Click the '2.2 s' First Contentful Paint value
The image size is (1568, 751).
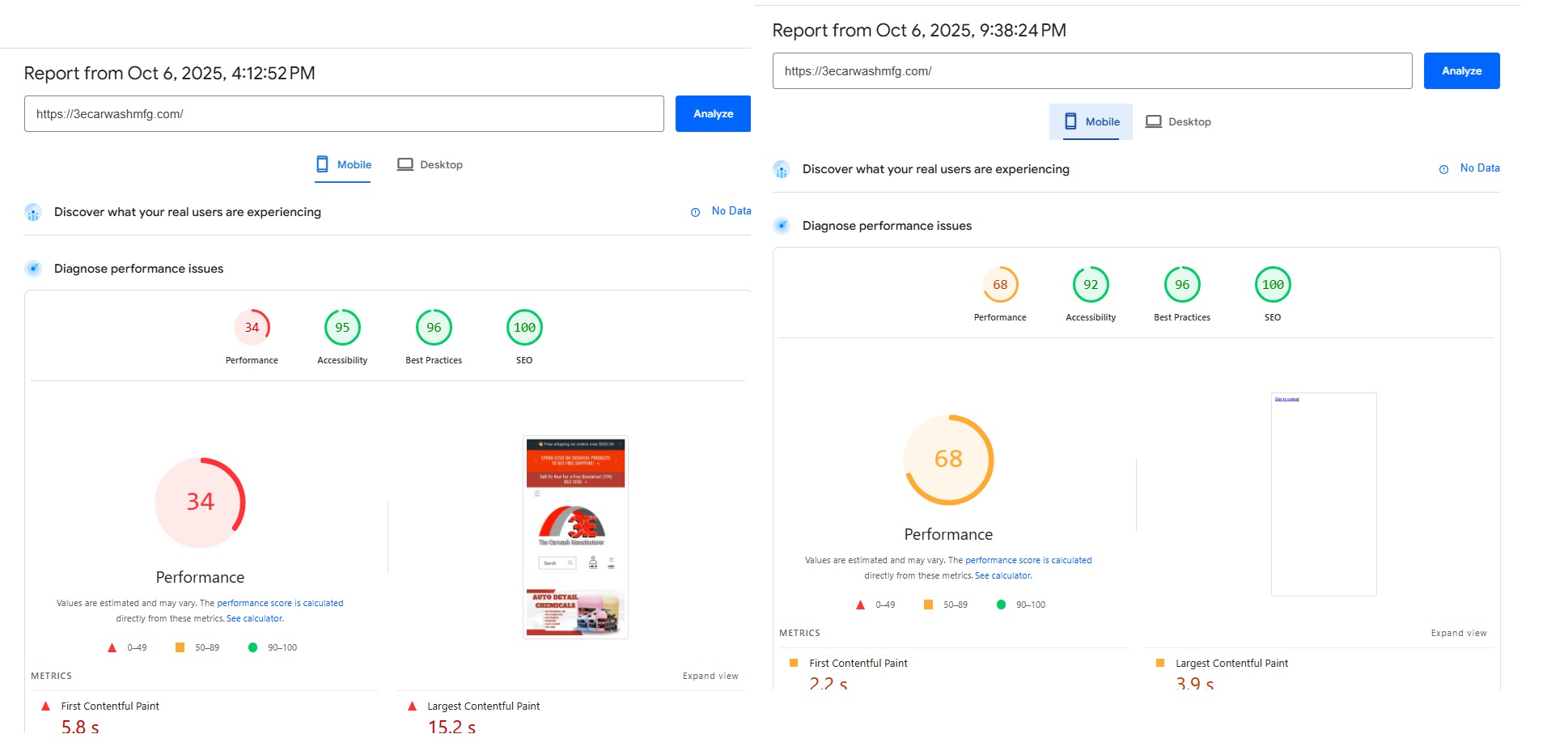pos(828,684)
